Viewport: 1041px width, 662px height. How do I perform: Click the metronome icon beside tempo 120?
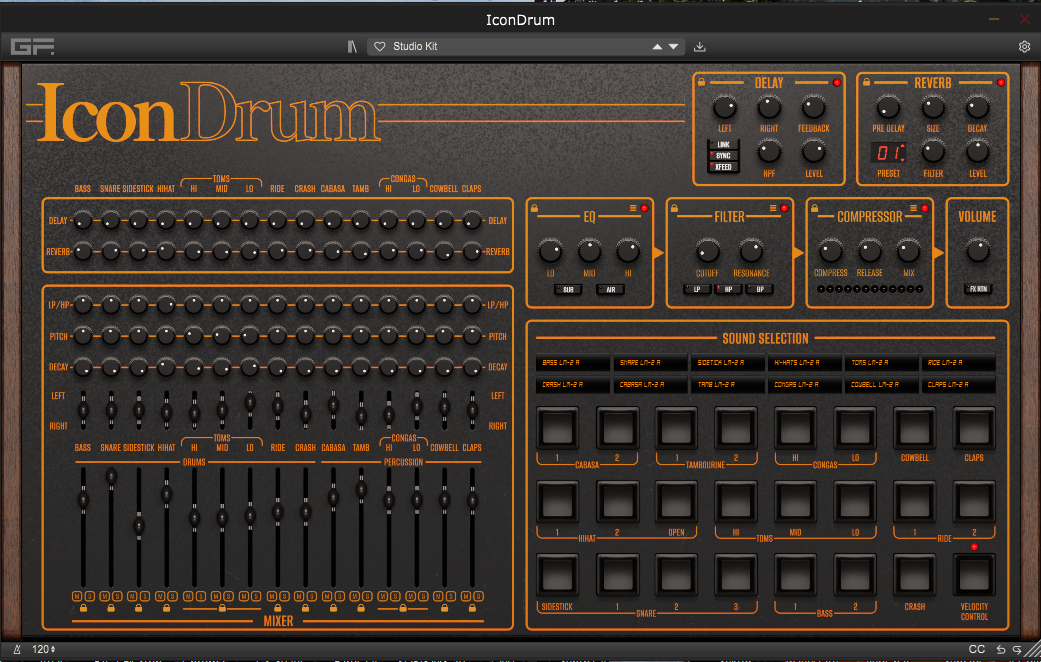tap(18, 649)
